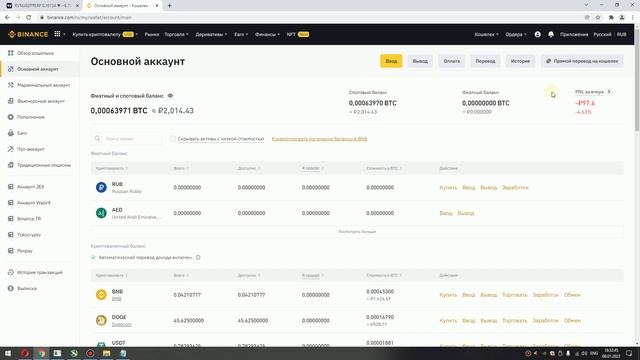Click Заработок in the RUB row
Viewport: 640px width, 360px height.
point(515,187)
